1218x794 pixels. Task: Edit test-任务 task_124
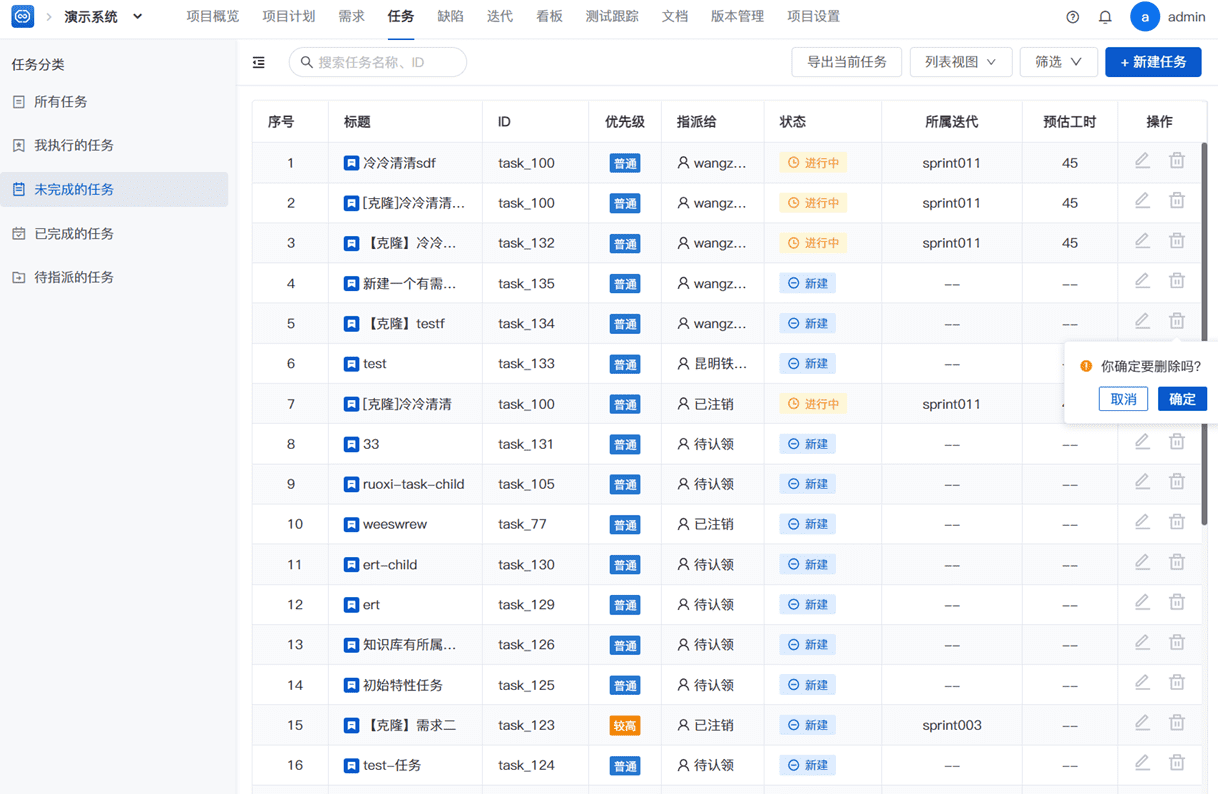(x=1142, y=762)
